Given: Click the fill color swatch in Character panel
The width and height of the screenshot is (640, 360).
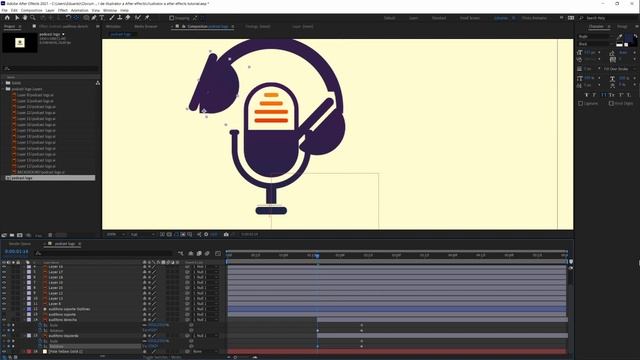Looking at the screenshot, I should coord(629,38).
